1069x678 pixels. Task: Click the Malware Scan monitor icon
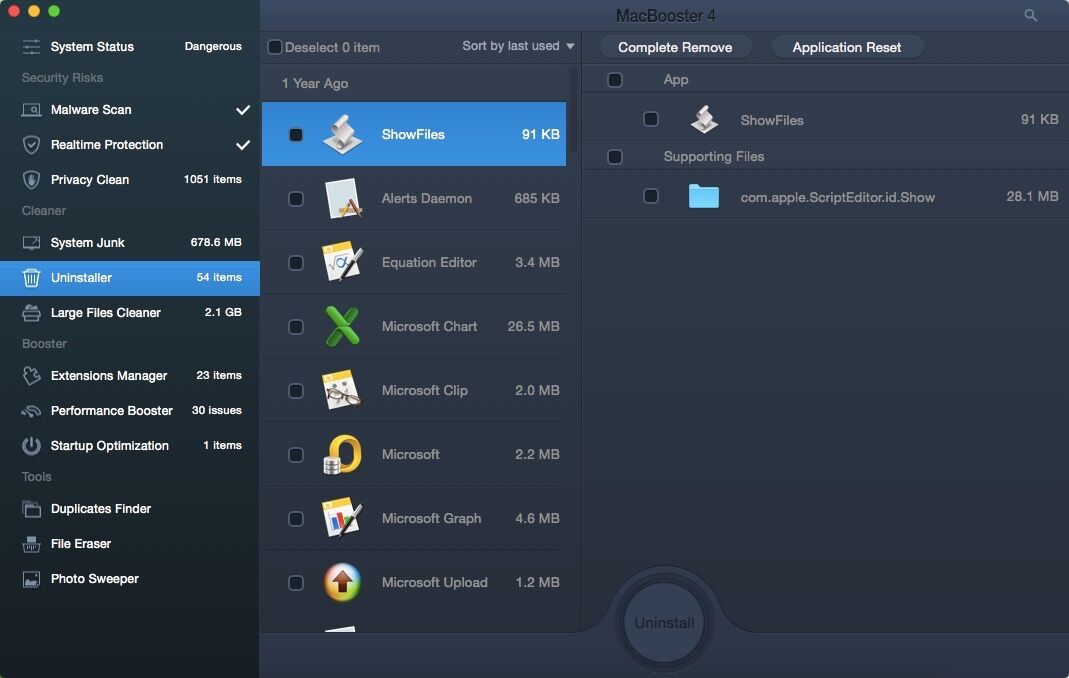31,110
